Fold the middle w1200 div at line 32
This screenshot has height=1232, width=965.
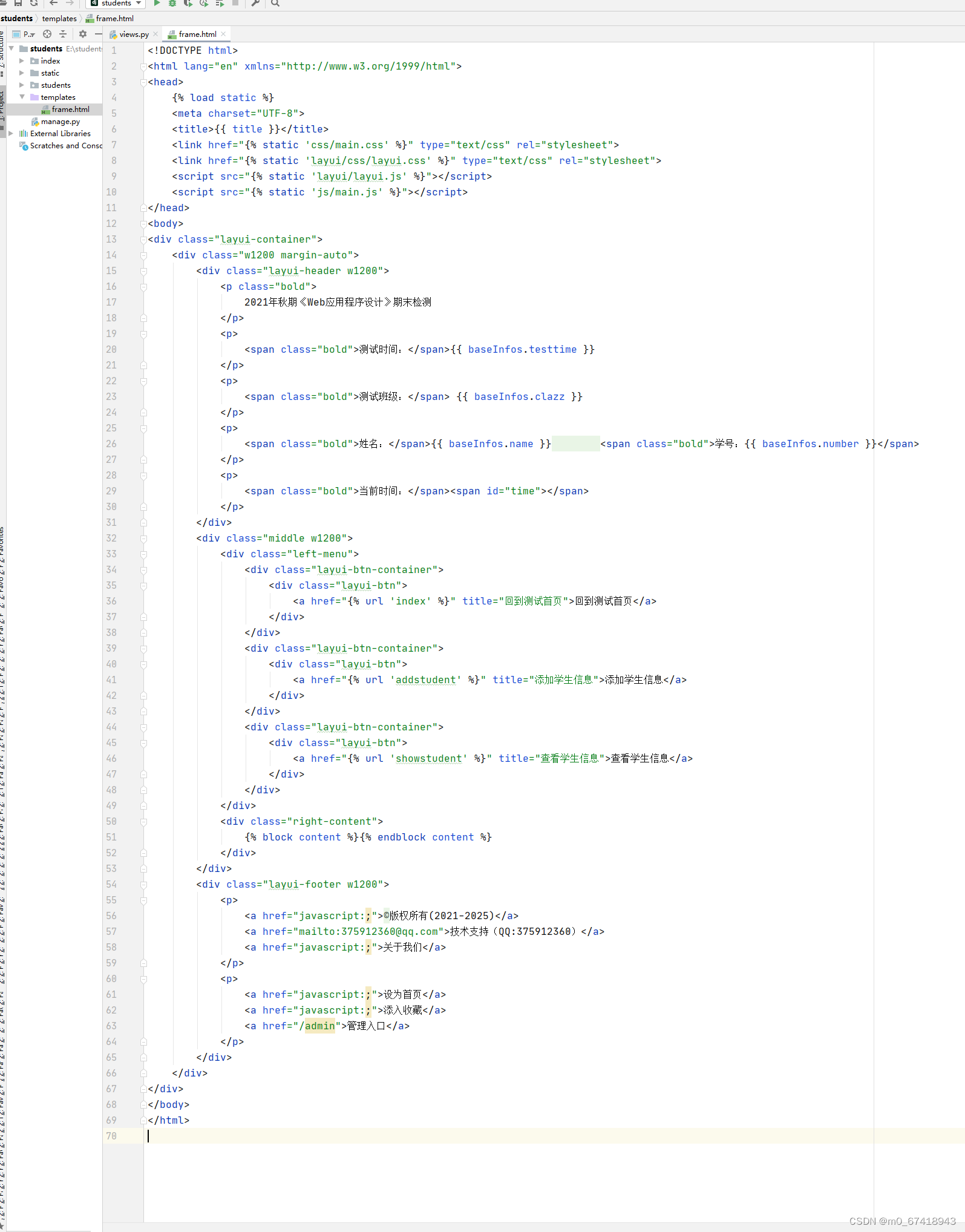(143, 539)
